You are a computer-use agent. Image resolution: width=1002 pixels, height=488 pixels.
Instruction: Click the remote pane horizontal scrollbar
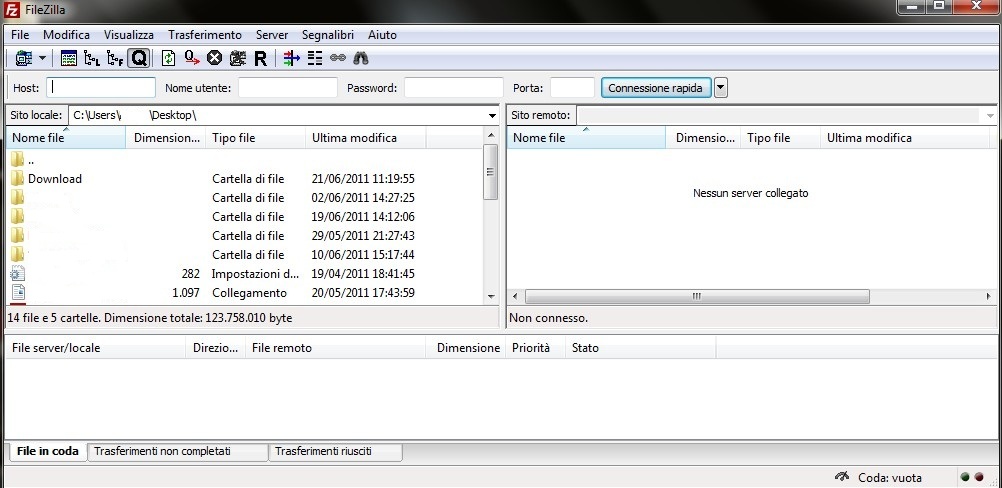point(697,296)
